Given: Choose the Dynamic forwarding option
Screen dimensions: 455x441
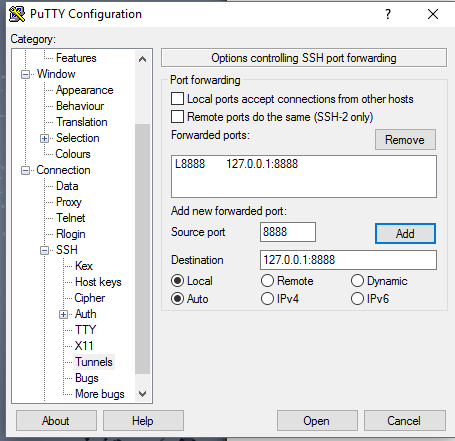Looking at the screenshot, I should click(x=357, y=281).
